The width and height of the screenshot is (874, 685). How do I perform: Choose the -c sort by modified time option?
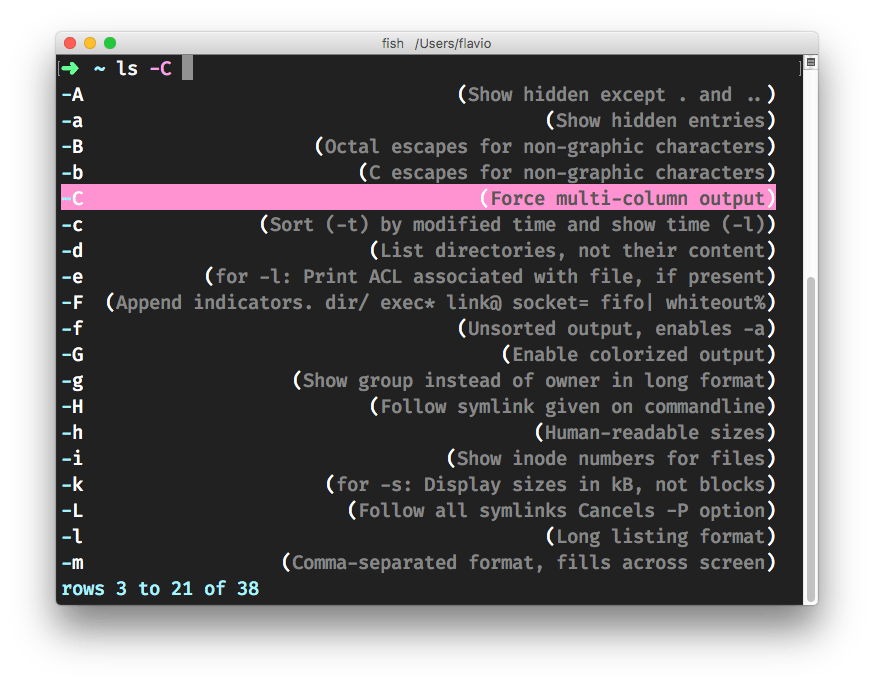pos(418,224)
